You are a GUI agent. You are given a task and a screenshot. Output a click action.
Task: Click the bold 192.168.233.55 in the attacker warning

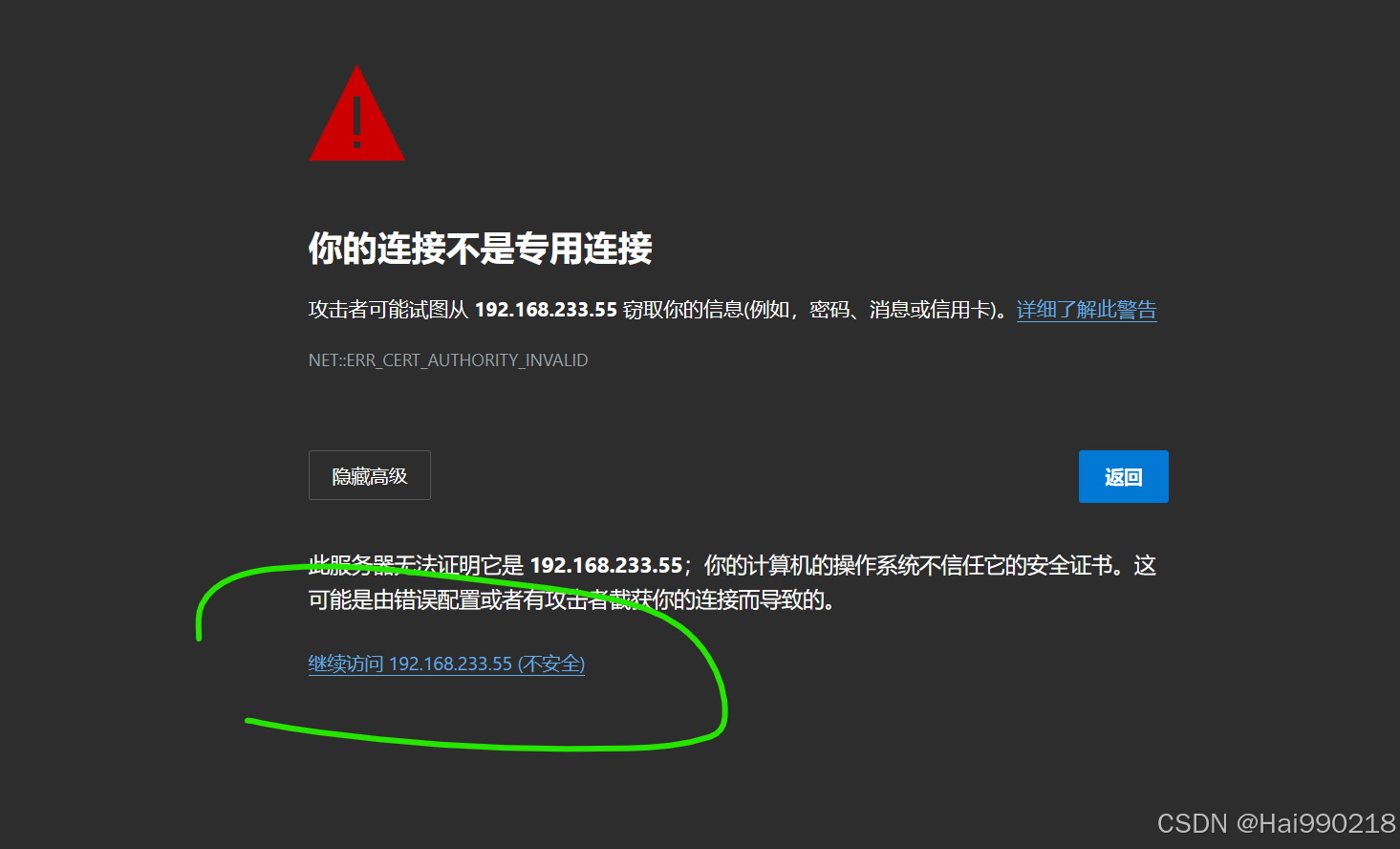point(546,310)
